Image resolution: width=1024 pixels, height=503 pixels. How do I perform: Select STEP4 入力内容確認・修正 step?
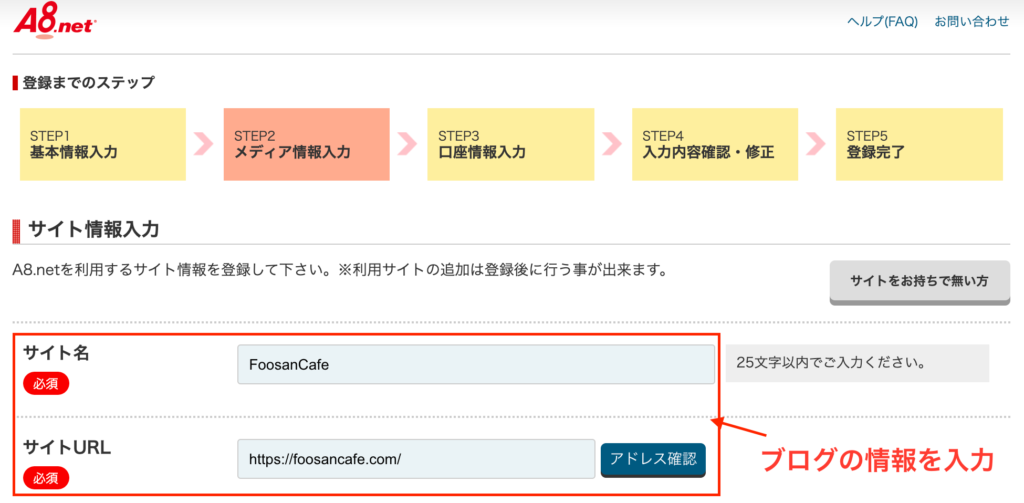(714, 144)
